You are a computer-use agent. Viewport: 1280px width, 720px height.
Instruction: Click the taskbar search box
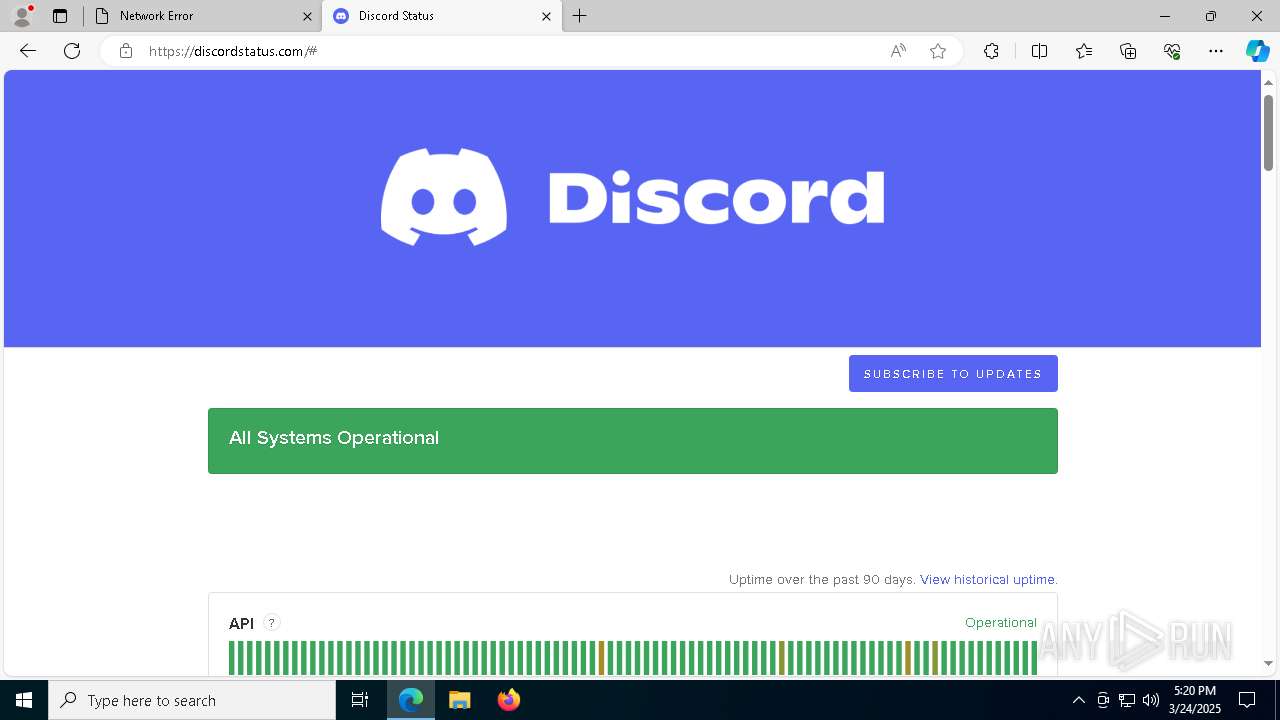click(192, 700)
